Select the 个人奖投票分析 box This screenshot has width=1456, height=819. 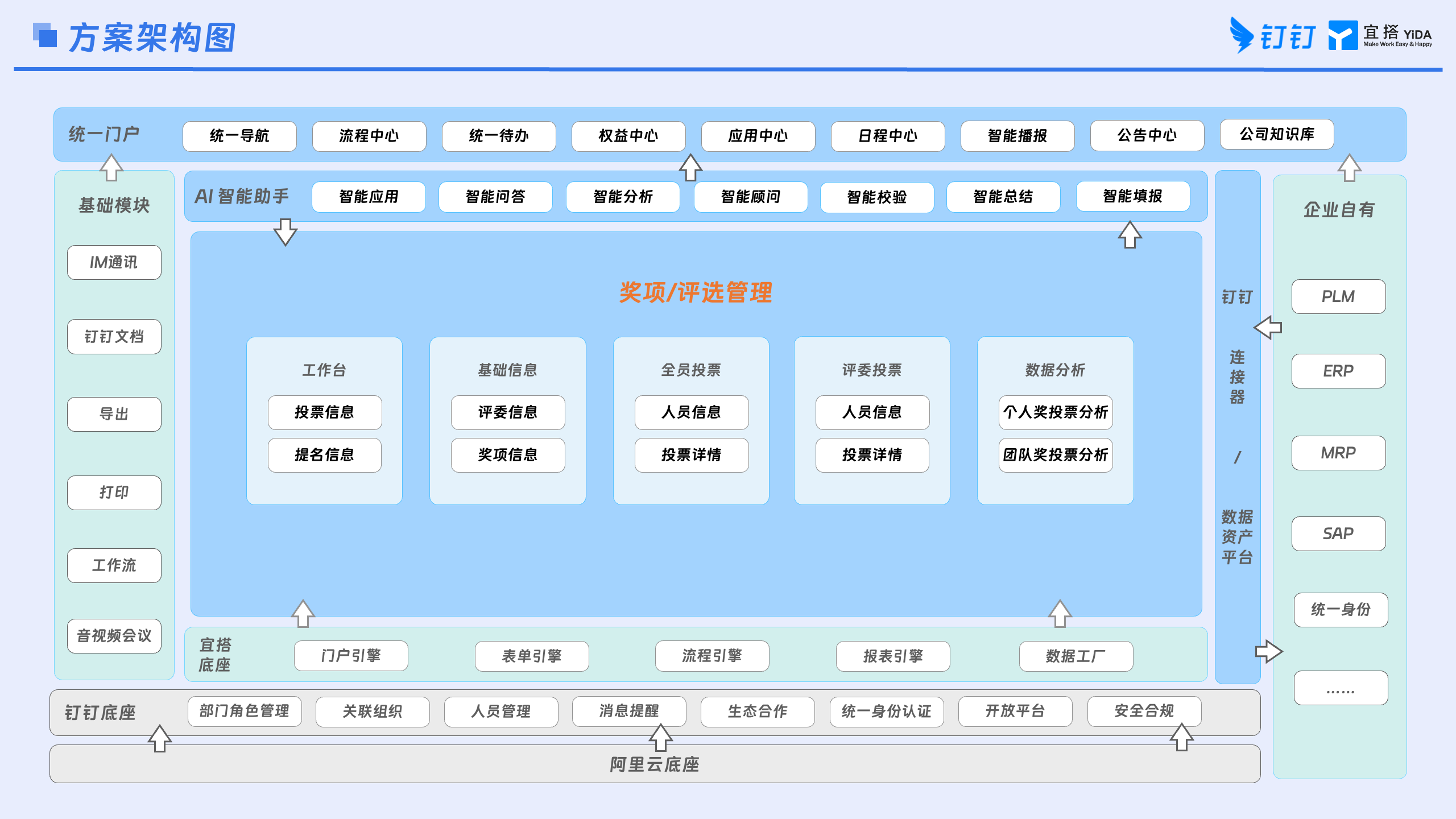point(1056,412)
